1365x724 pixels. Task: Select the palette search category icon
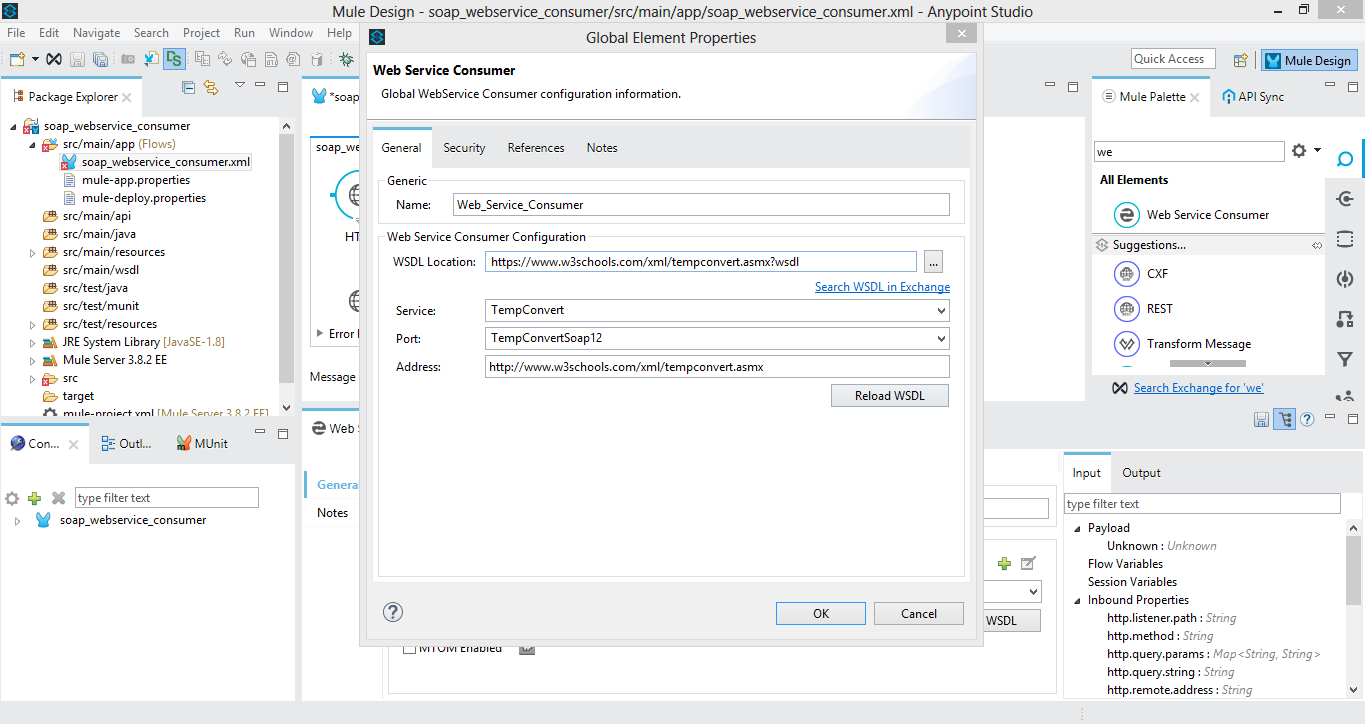[x=1345, y=159]
